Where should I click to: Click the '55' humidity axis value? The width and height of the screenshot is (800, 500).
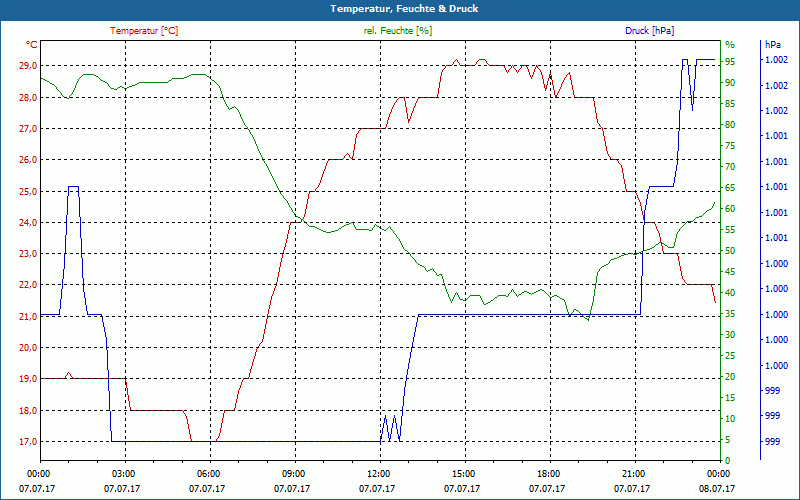pos(730,230)
